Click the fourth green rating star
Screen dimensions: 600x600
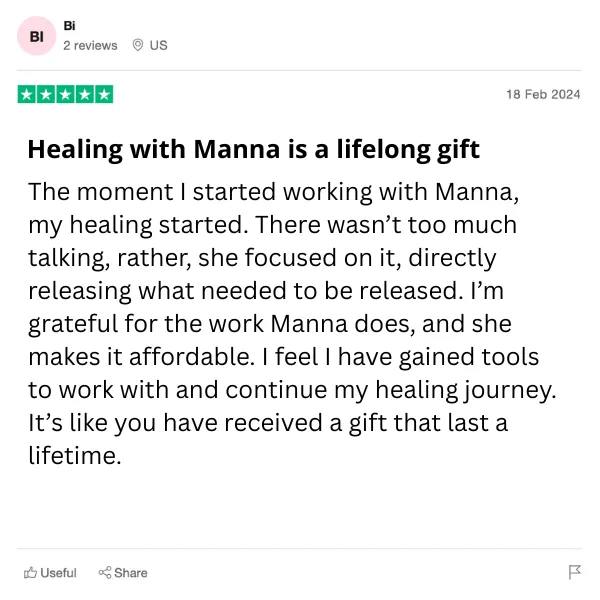click(85, 94)
